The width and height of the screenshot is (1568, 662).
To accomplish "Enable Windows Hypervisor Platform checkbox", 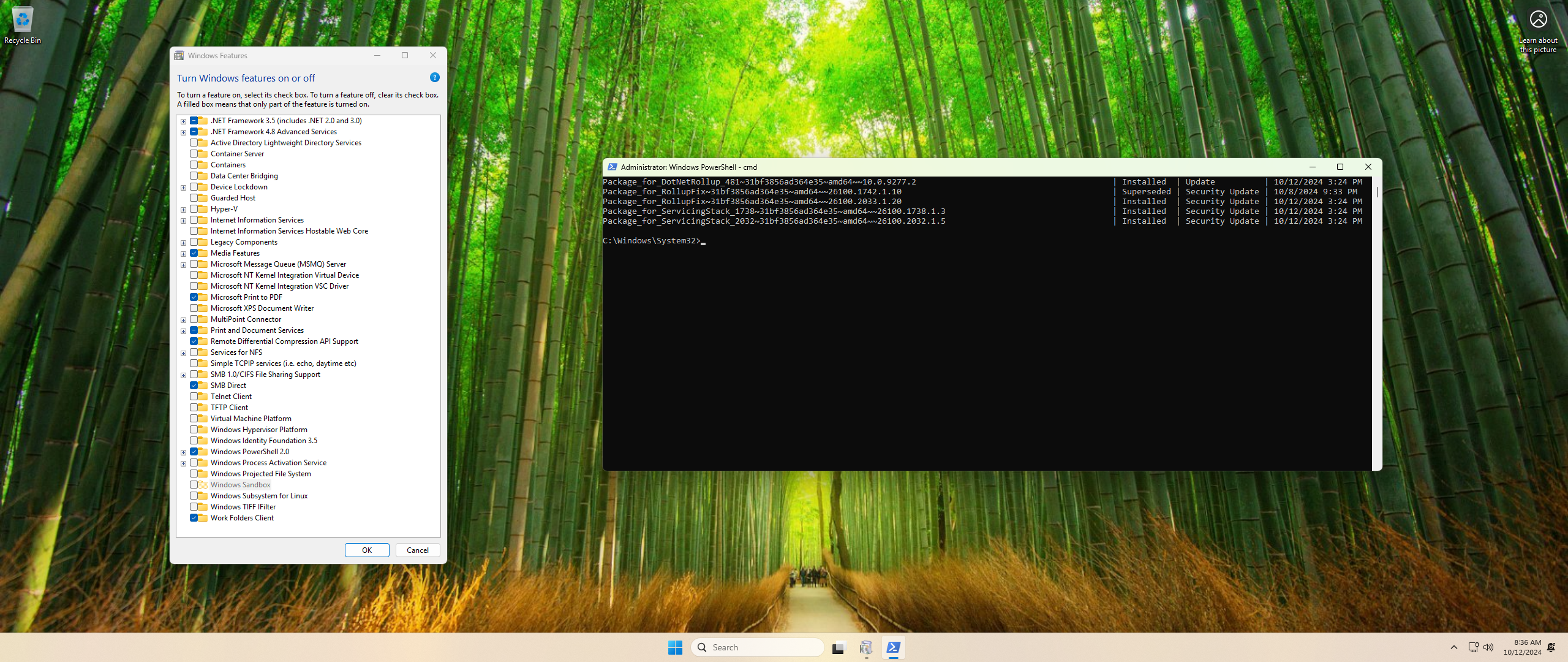I will click(x=194, y=430).
